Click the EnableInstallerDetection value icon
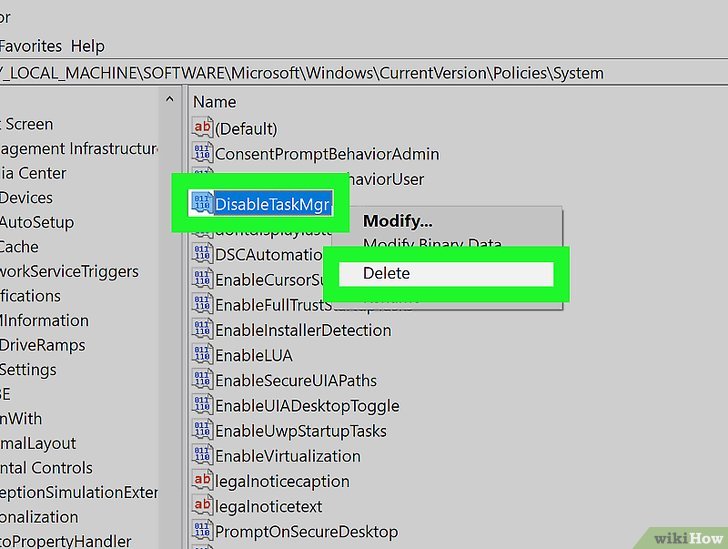 (x=202, y=329)
